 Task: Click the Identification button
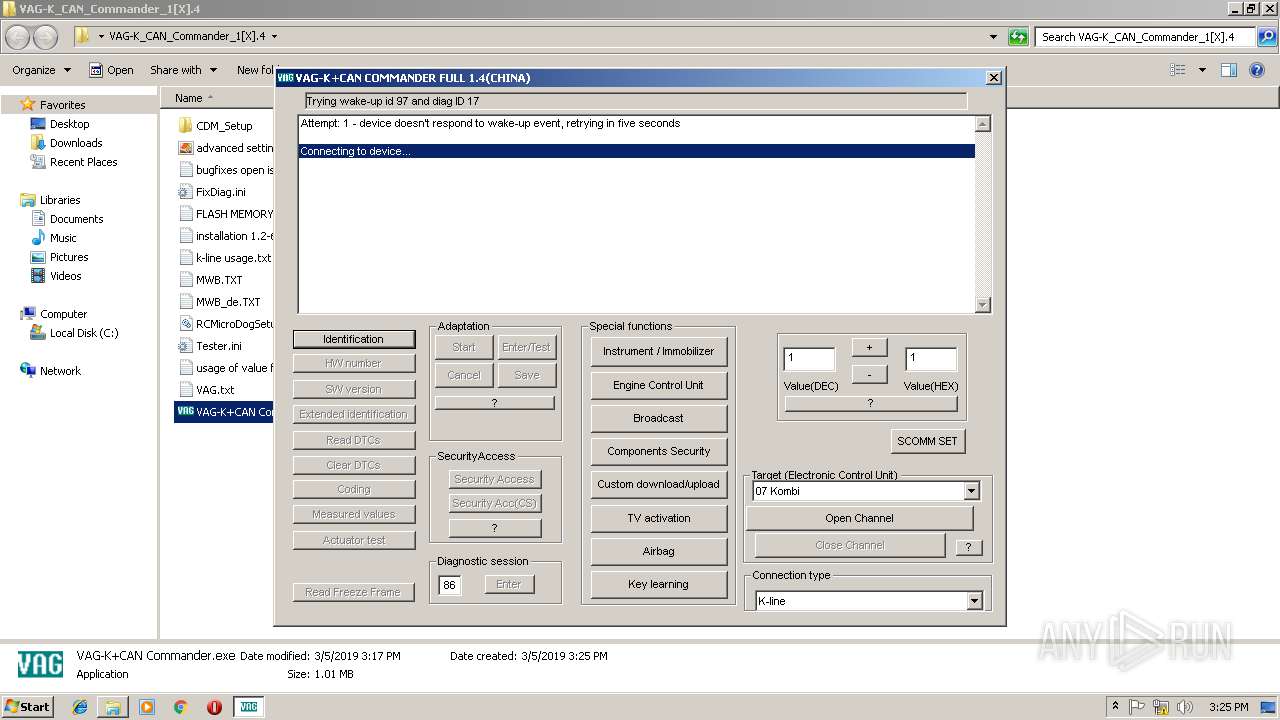pyautogui.click(x=353, y=339)
